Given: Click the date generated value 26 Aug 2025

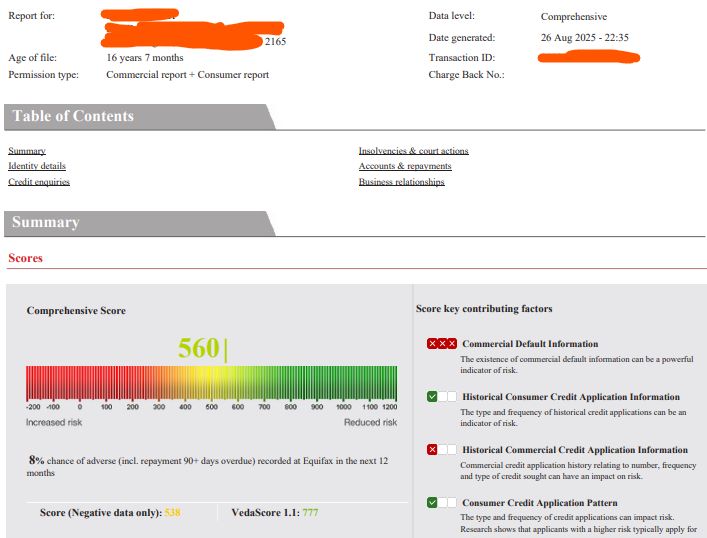Looking at the screenshot, I should (584, 37).
